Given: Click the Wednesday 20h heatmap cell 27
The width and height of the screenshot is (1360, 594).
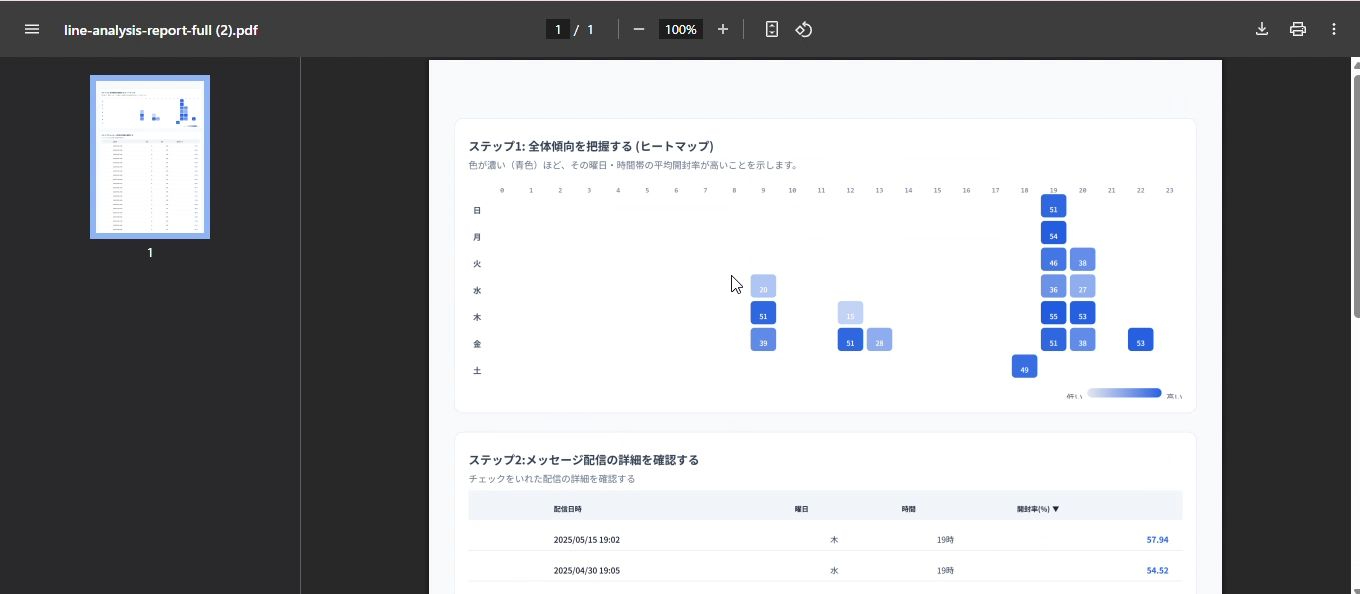Looking at the screenshot, I should coord(1082,286).
